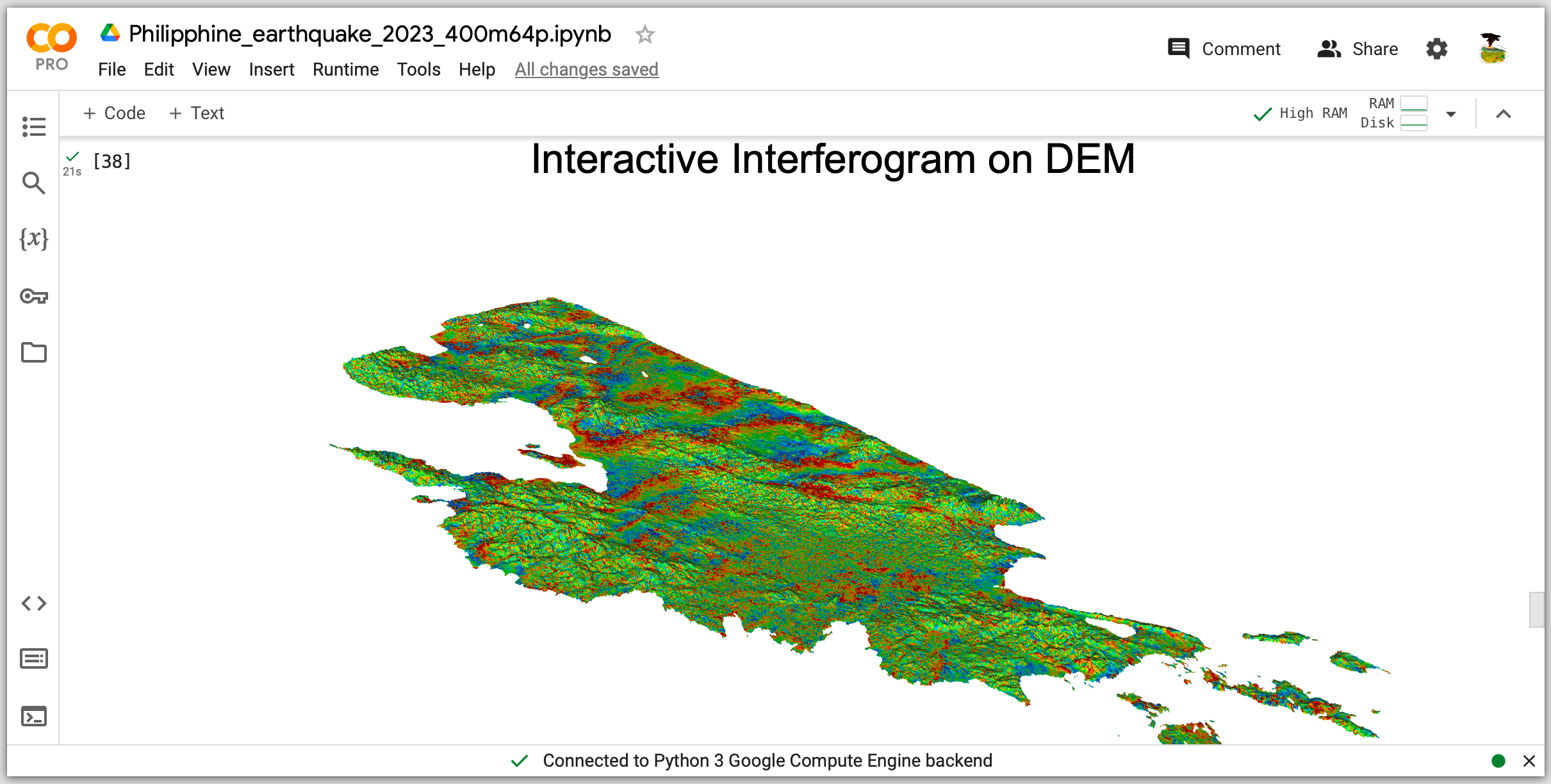Collapse the header with the chevron
The width and height of the screenshot is (1551, 784).
(x=1503, y=114)
